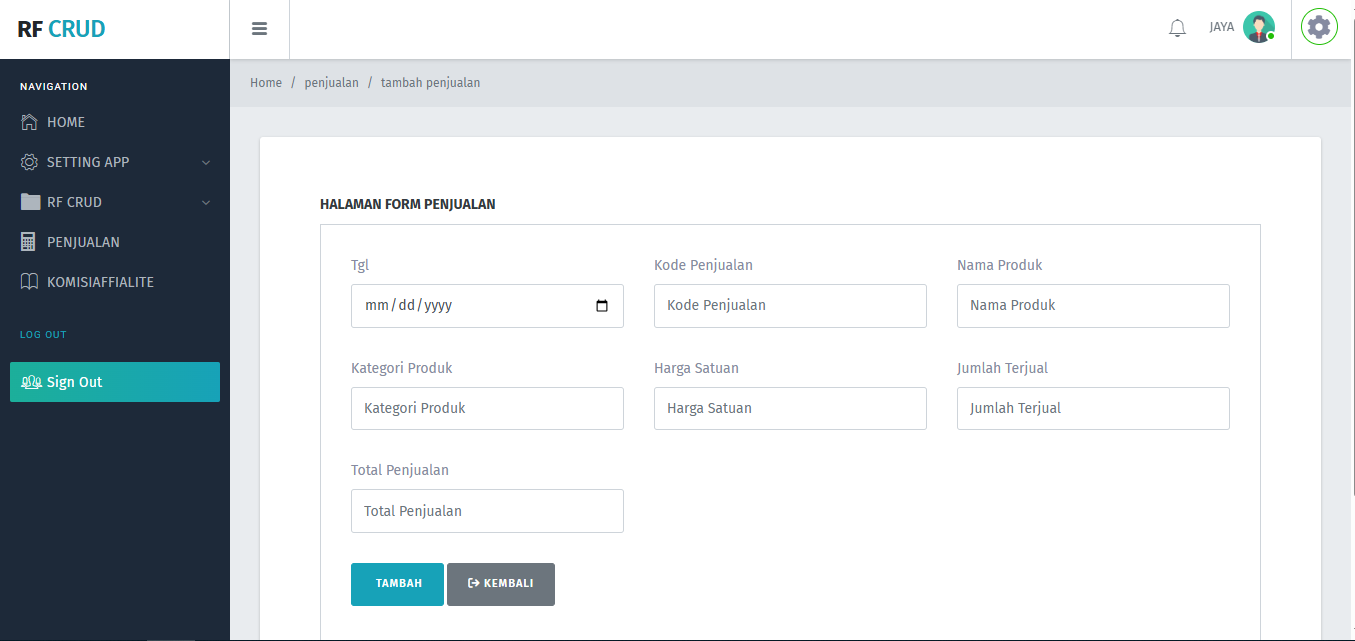
Task: Click the Kode Penjualan field label
Action: click(x=703, y=265)
